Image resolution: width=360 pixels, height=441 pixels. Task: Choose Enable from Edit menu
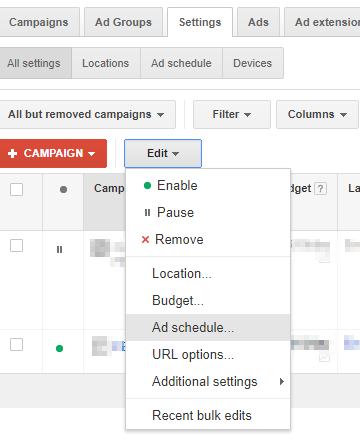[208, 185]
